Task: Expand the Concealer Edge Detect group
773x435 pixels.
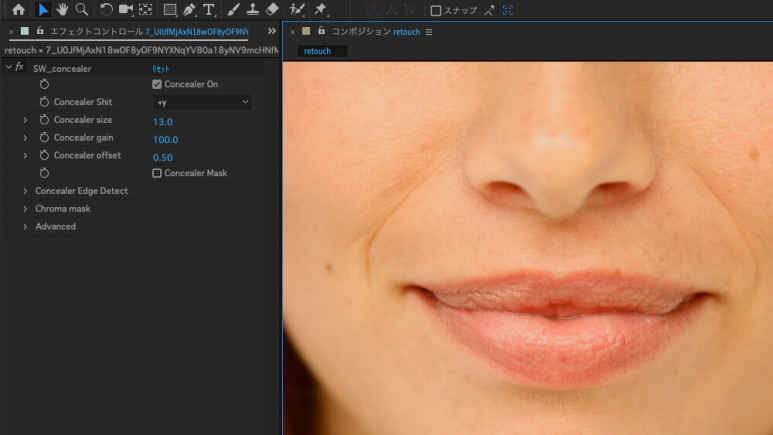Action: click(25, 191)
